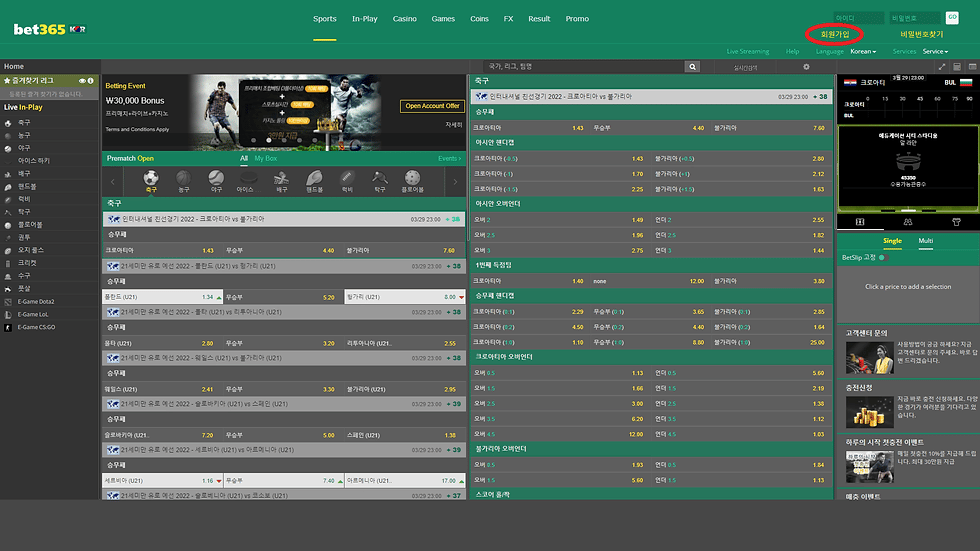Image resolution: width=980 pixels, height=551 pixels.
Task: Click the 비밀번호찾기 password recovery link
Action: pos(922,34)
